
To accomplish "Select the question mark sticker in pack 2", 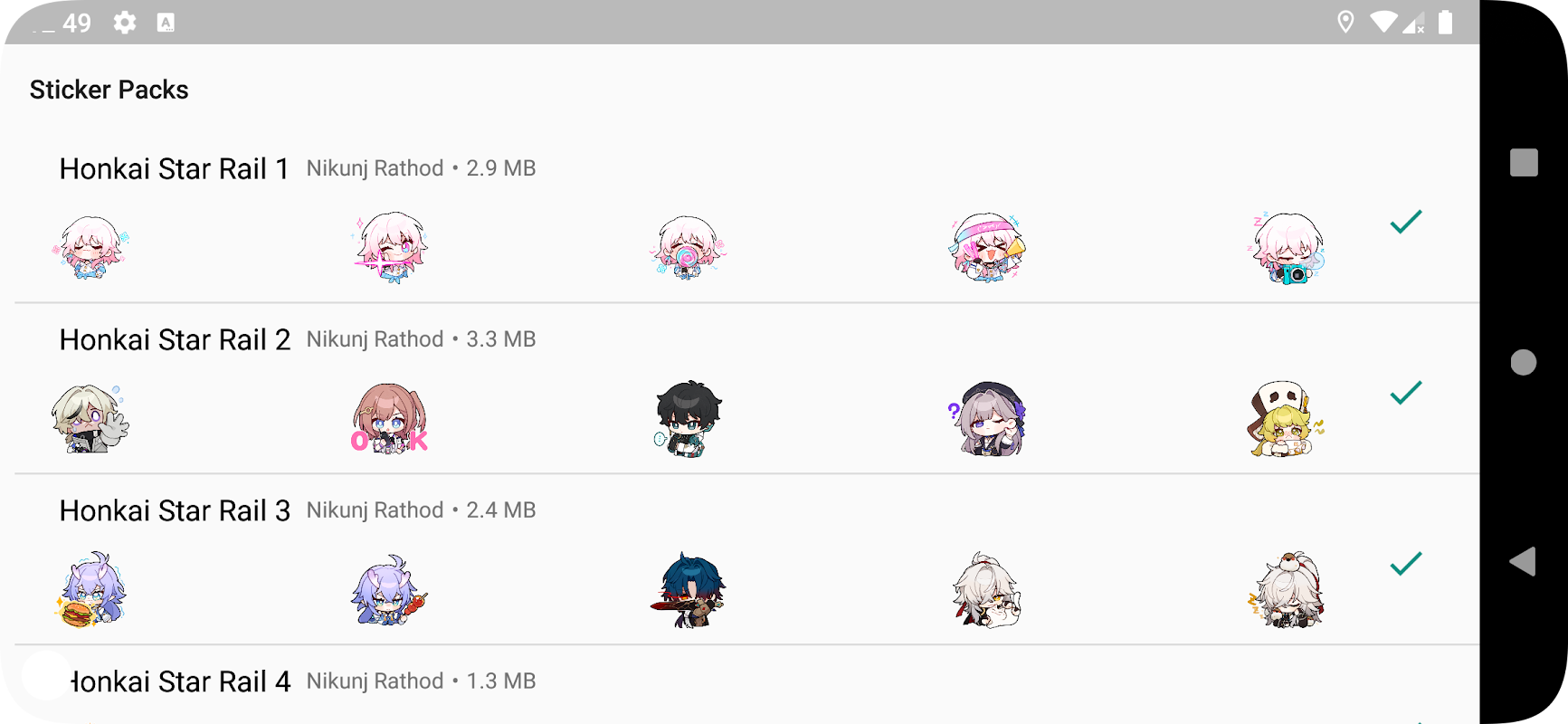I will click(x=987, y=419).
